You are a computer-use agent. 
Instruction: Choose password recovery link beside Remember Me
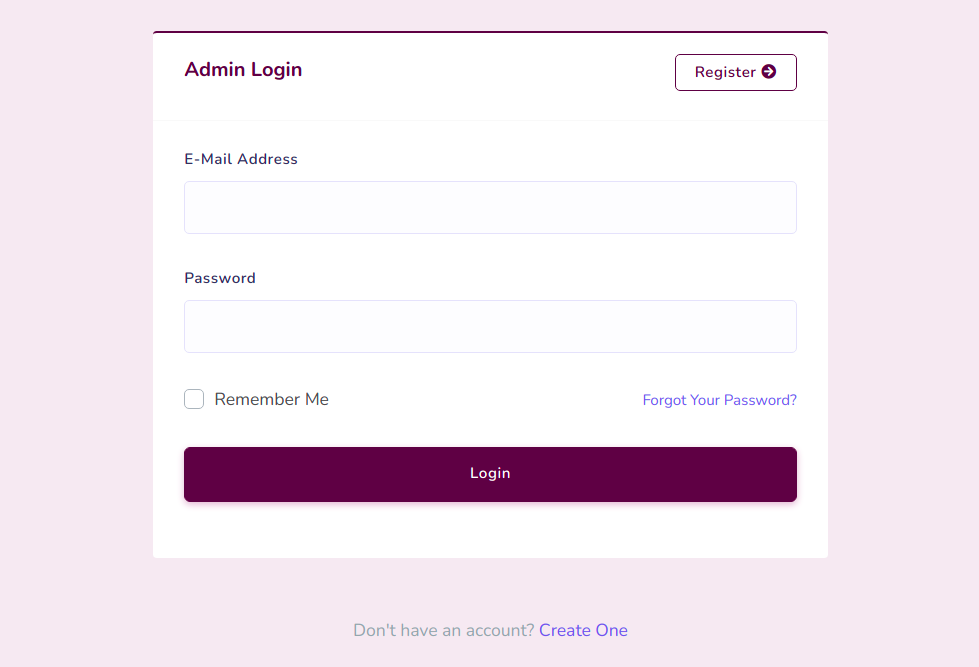(x=719, y=400)
